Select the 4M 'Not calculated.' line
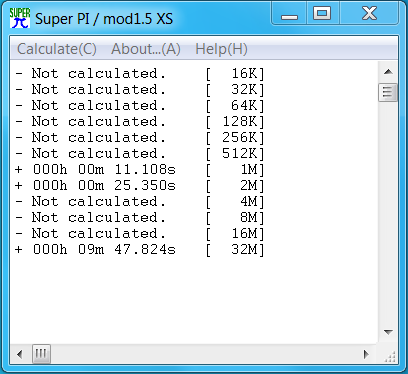The image size is (408, 374). [140, 202]
